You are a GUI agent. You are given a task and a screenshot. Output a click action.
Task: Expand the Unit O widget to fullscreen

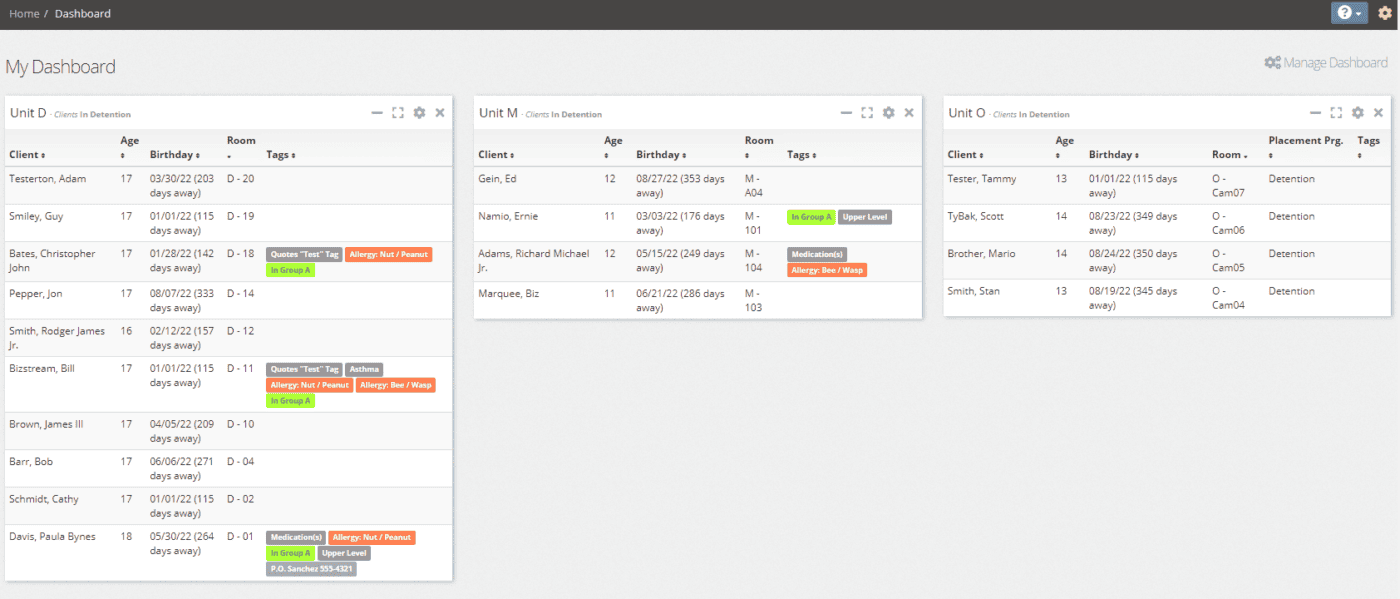(1336, 113)
